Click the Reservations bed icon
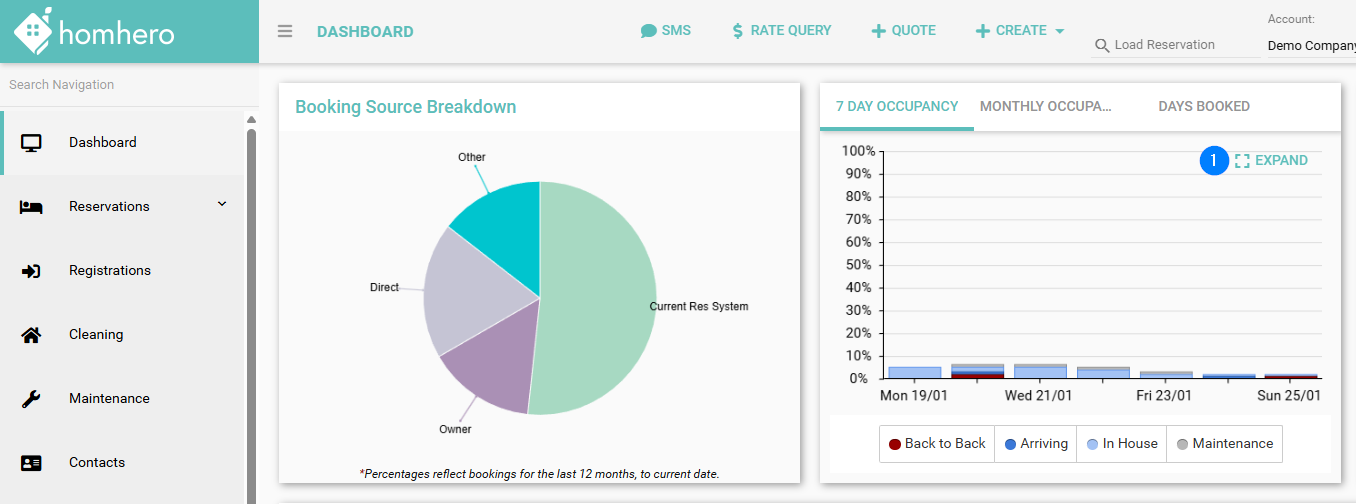 pos(31,207)
